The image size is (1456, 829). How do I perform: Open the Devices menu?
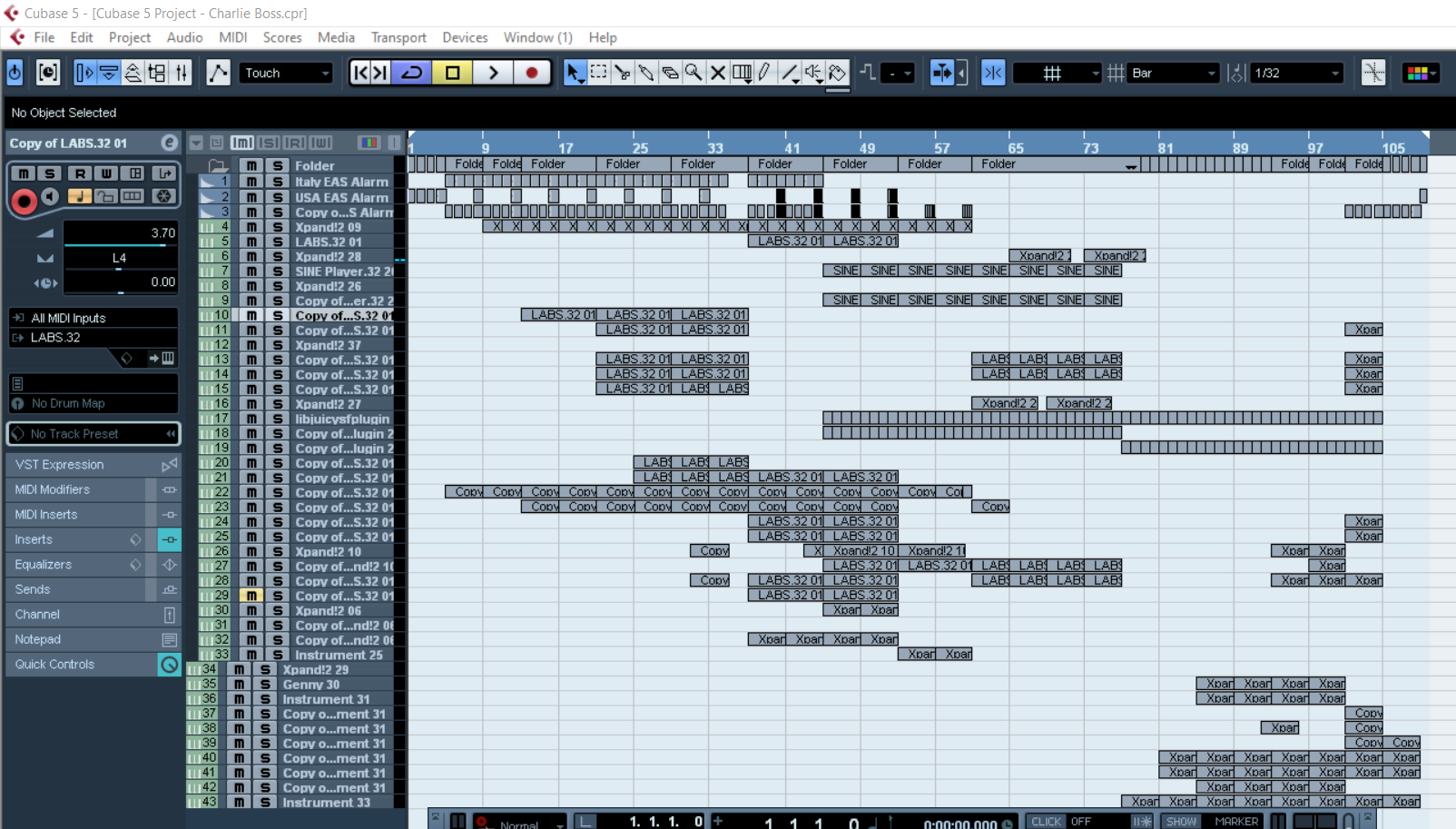point(465,37)
